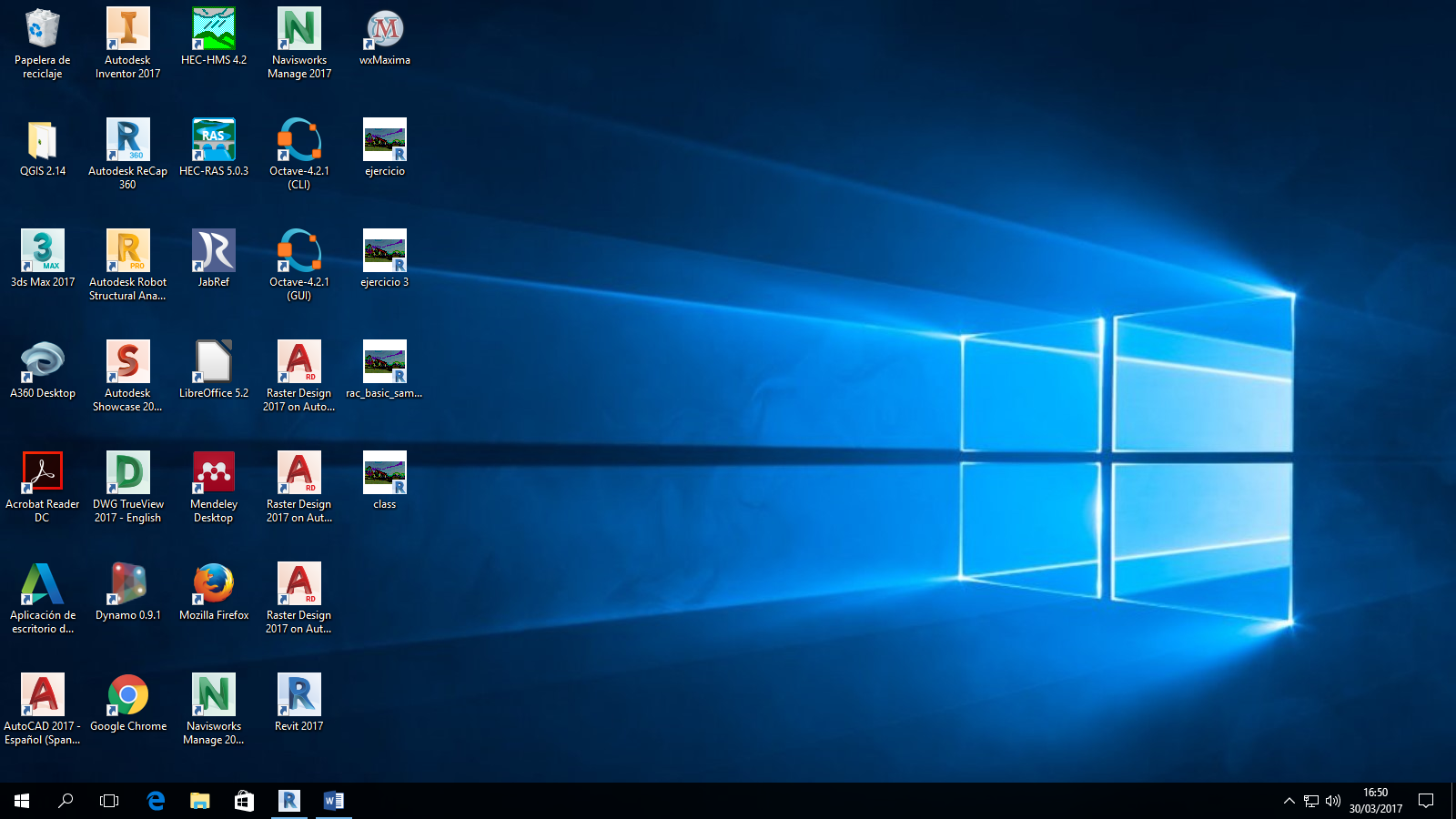
Task: Show hidden system tray icons
Action: click(1289, 801)
